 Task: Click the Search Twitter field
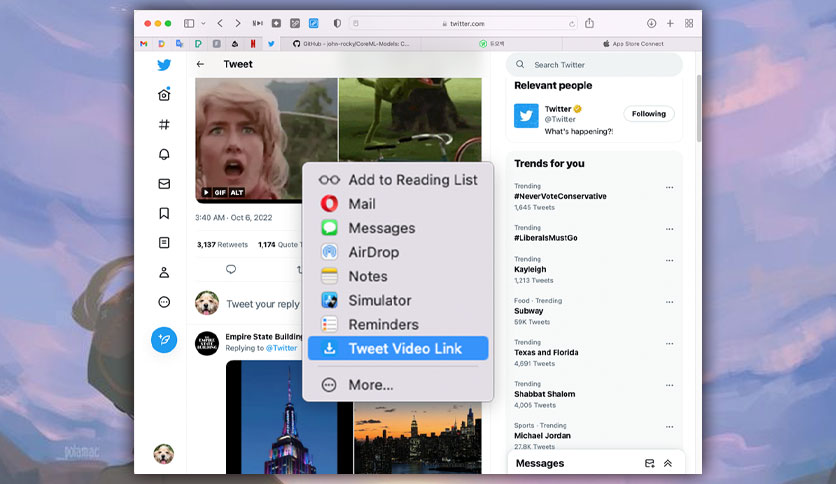click(x=594, y=64)
